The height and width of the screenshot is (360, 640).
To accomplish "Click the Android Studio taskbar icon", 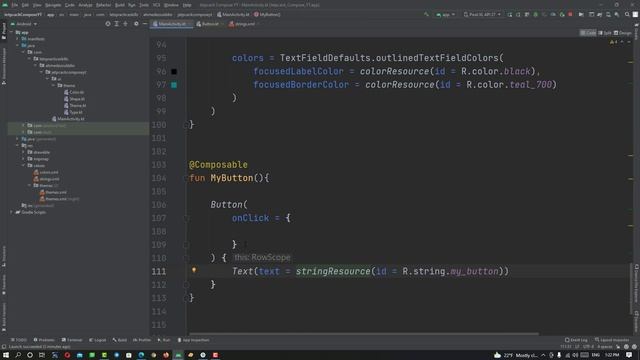I will (178, 355).
